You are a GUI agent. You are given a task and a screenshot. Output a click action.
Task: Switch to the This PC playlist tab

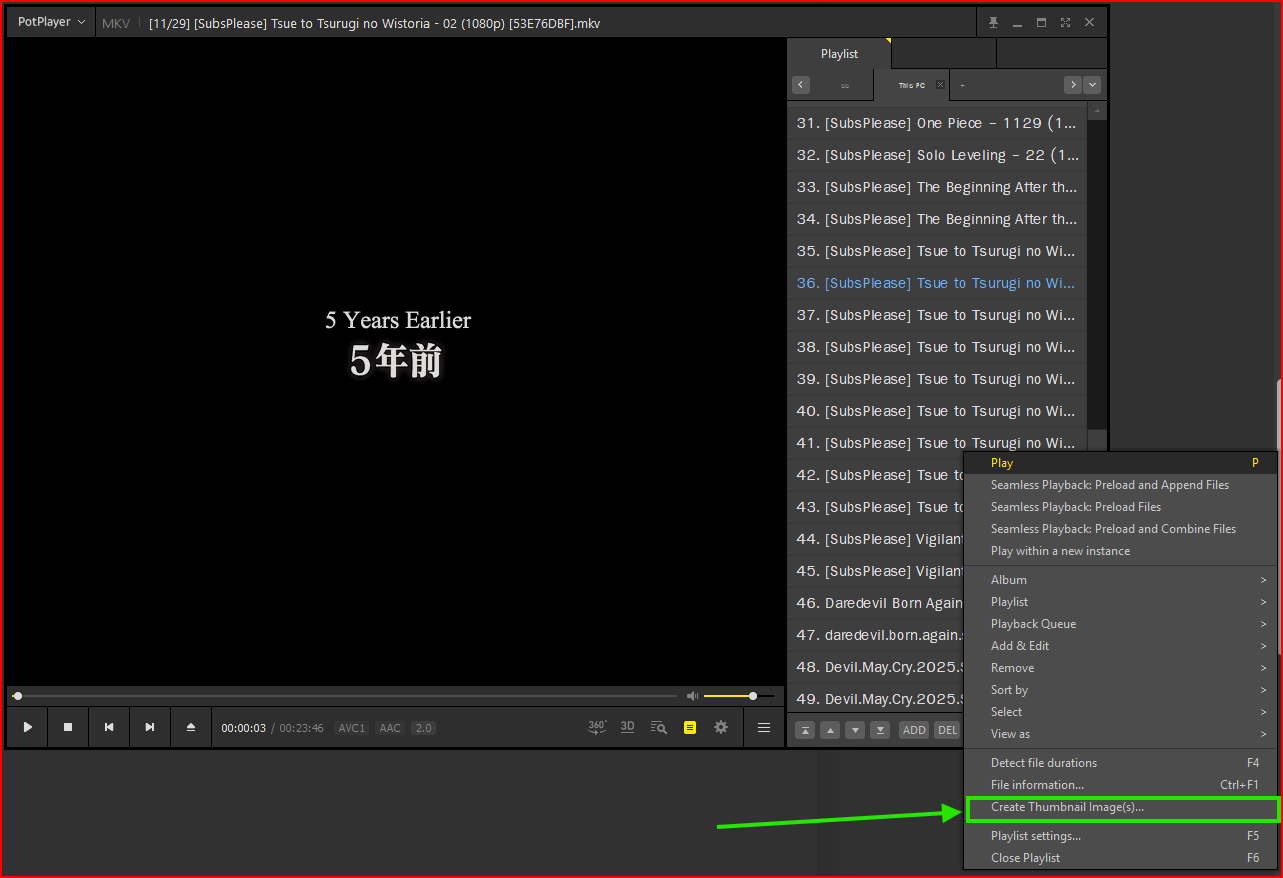911,85
